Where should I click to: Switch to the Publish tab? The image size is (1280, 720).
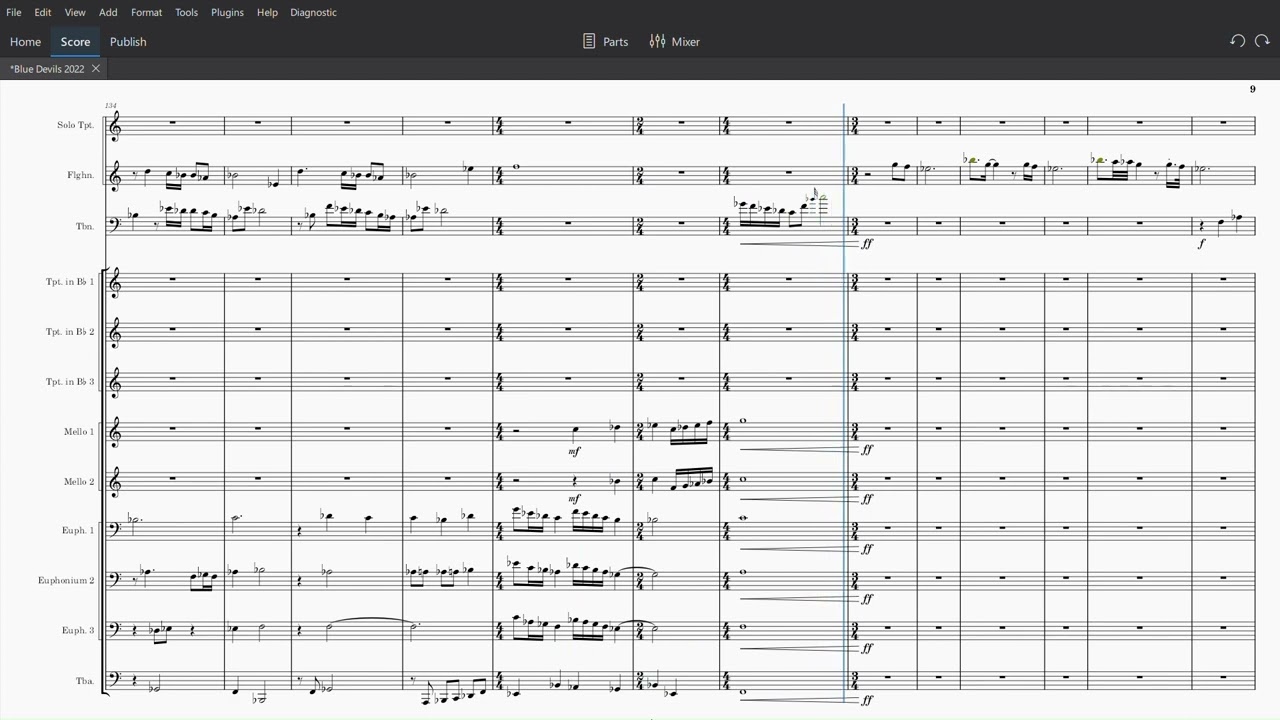point(128,42)
